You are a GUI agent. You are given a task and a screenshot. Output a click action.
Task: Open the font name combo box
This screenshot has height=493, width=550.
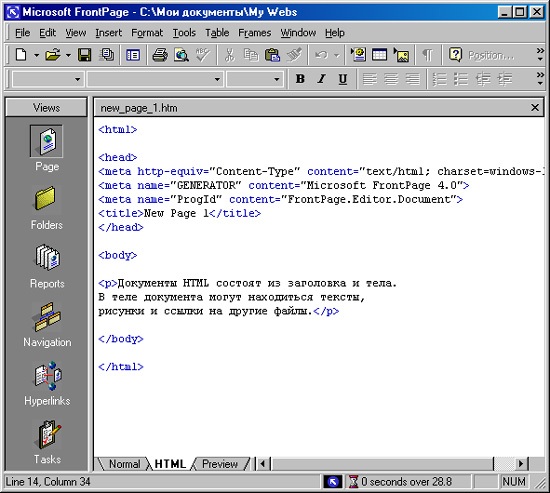(x=155, y=79)
